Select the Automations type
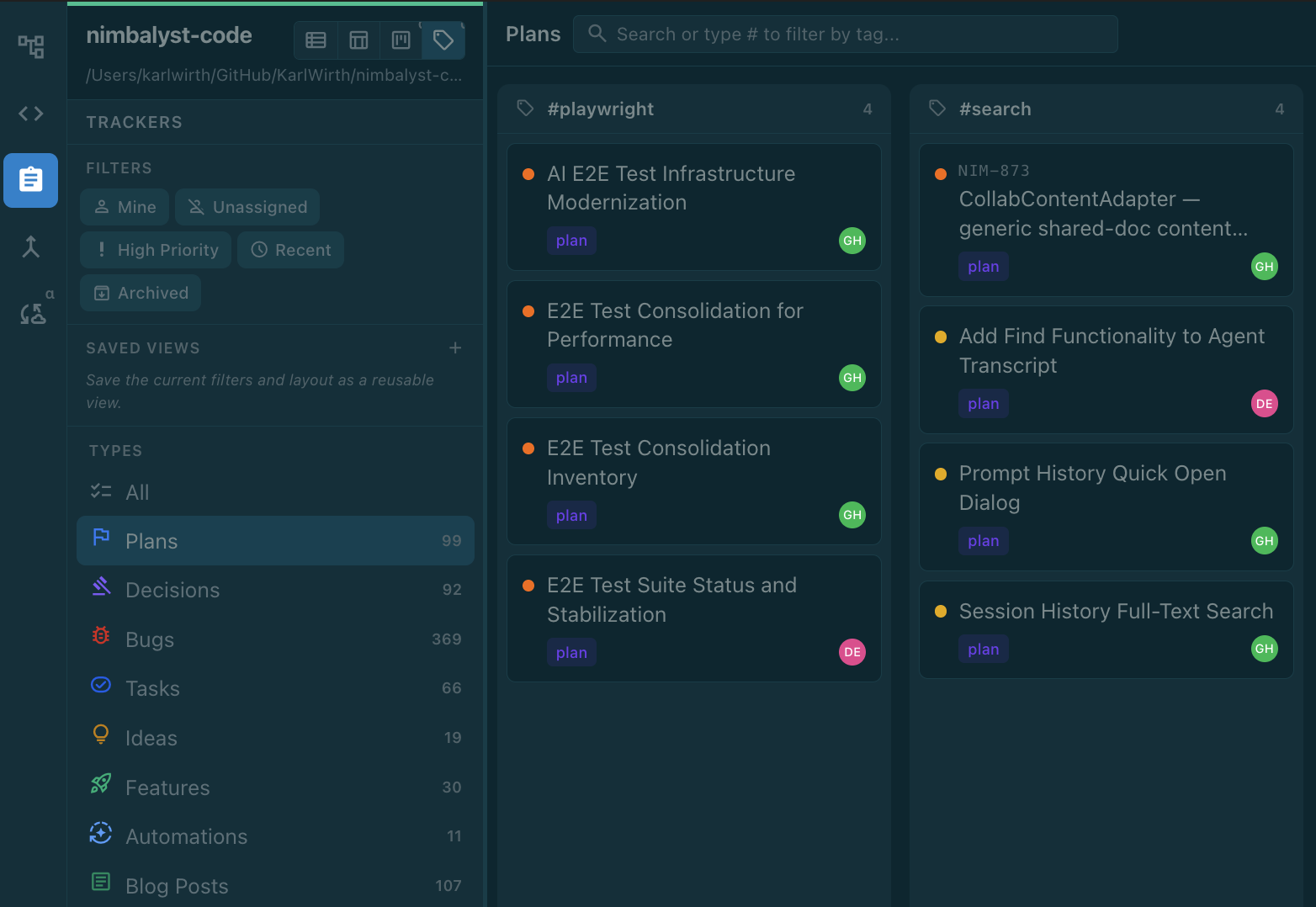 pos(275,836)
